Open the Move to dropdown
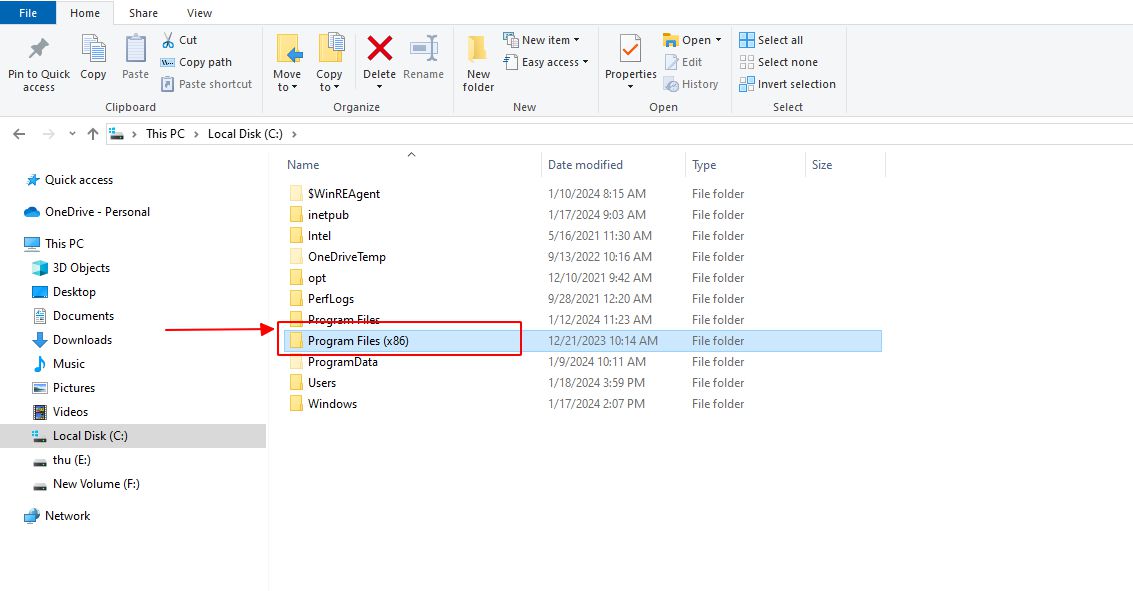Image resolution: width=1133 pixels, height=591 pixels. 288,62
